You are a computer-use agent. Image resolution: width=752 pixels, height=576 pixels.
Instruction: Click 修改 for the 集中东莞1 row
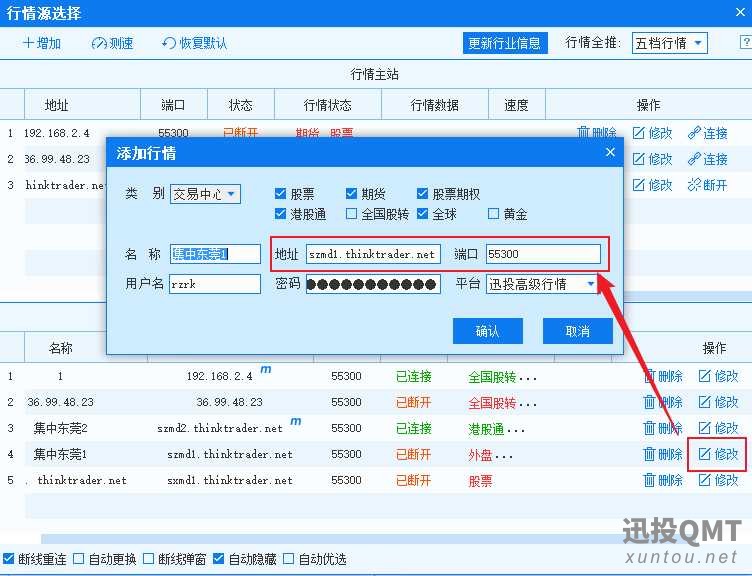click(718, 454)
